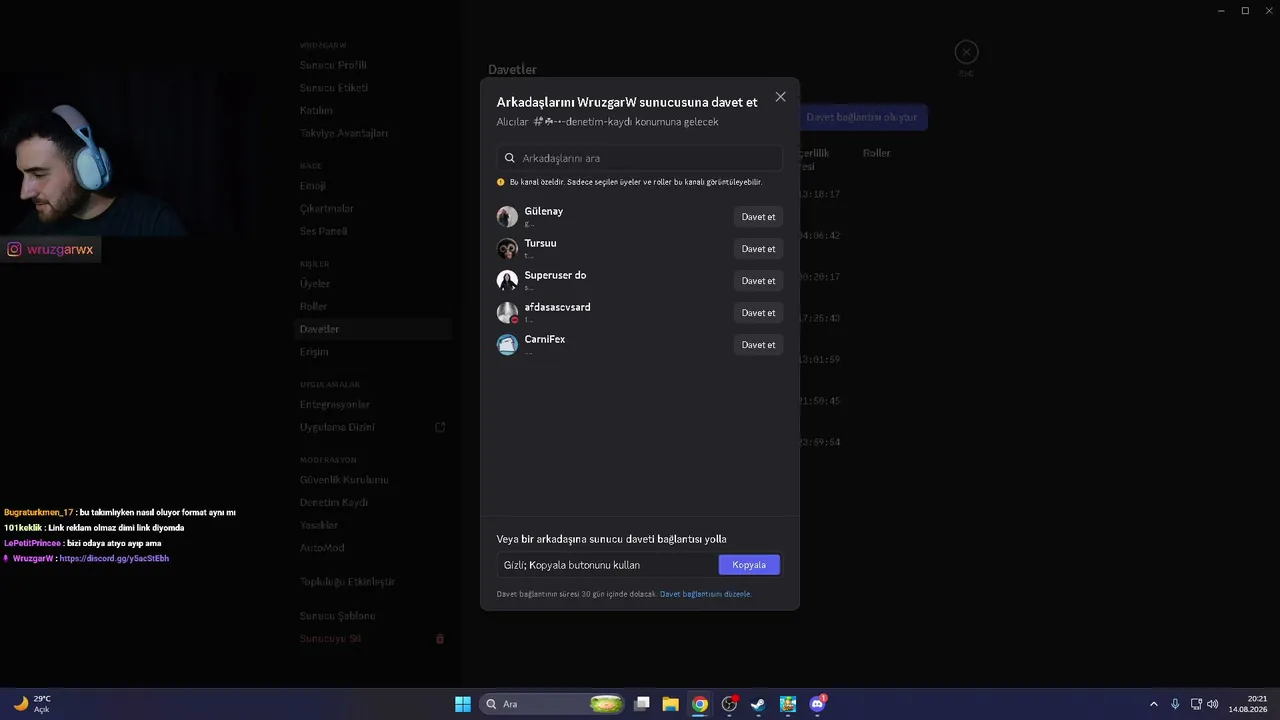The height and width of the screenshot is (720, 1280).
Task: Focus the Arkadaşlarını ara search field
Action: click(640, 158)
